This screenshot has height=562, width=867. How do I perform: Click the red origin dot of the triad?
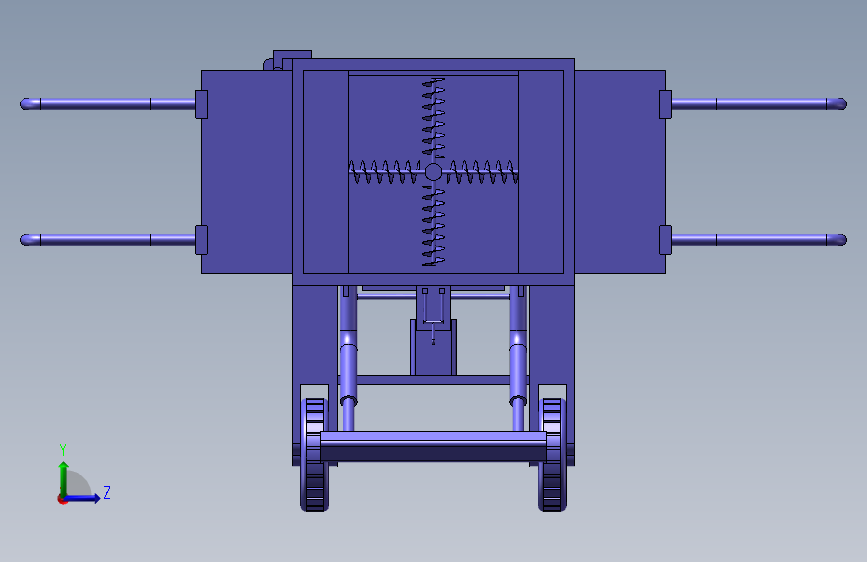pyautogui.click(x=62, y=500)
